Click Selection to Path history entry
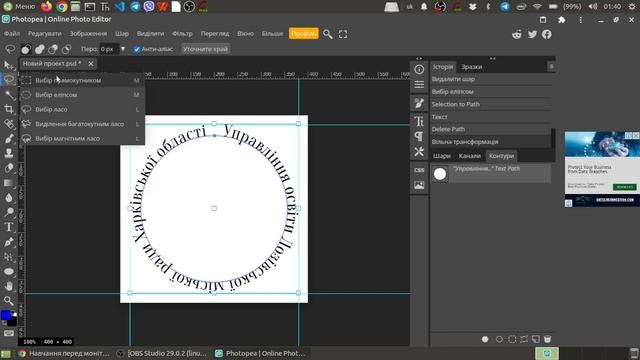Image resolution: width=640 pixels, height=360 pixels. tap(491, 104)
